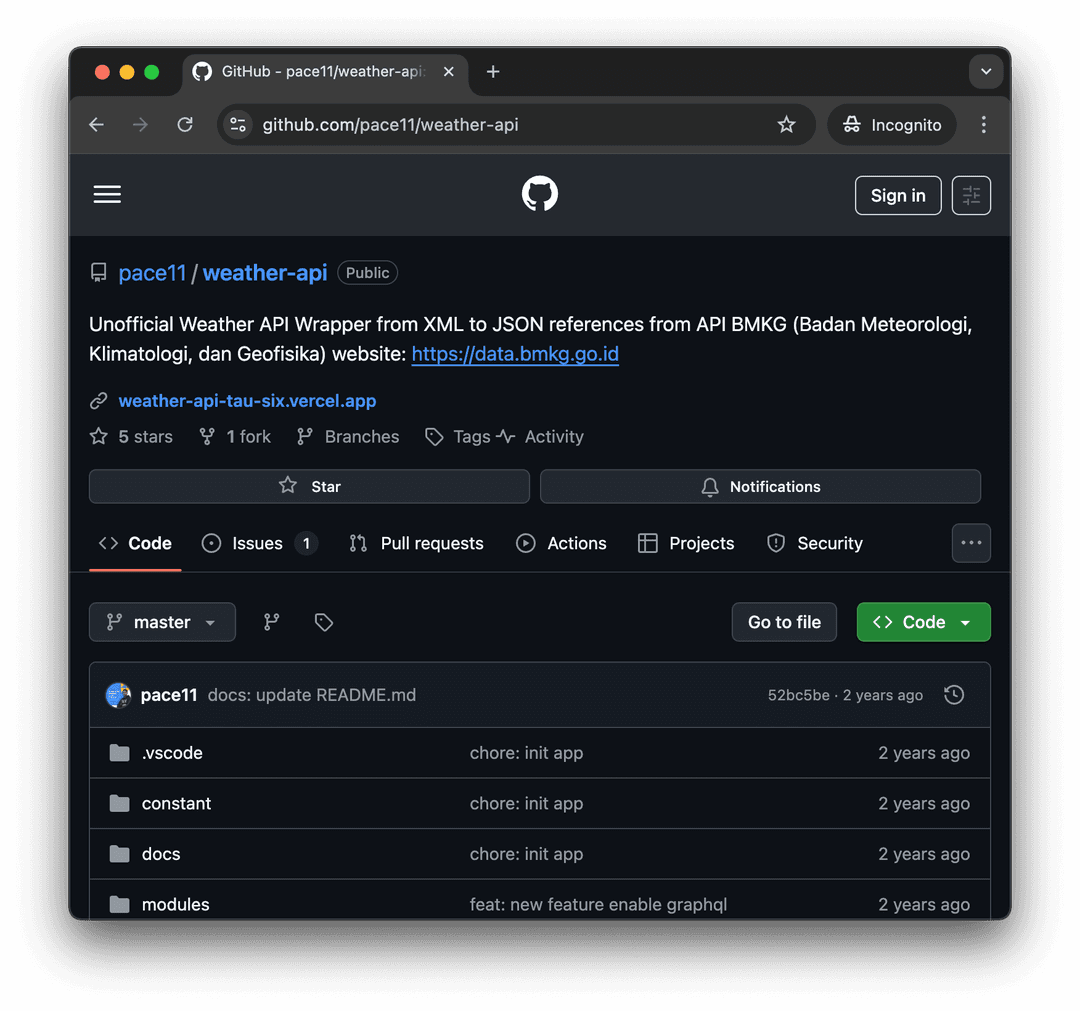Click the constant folder icon

point(120,803)
